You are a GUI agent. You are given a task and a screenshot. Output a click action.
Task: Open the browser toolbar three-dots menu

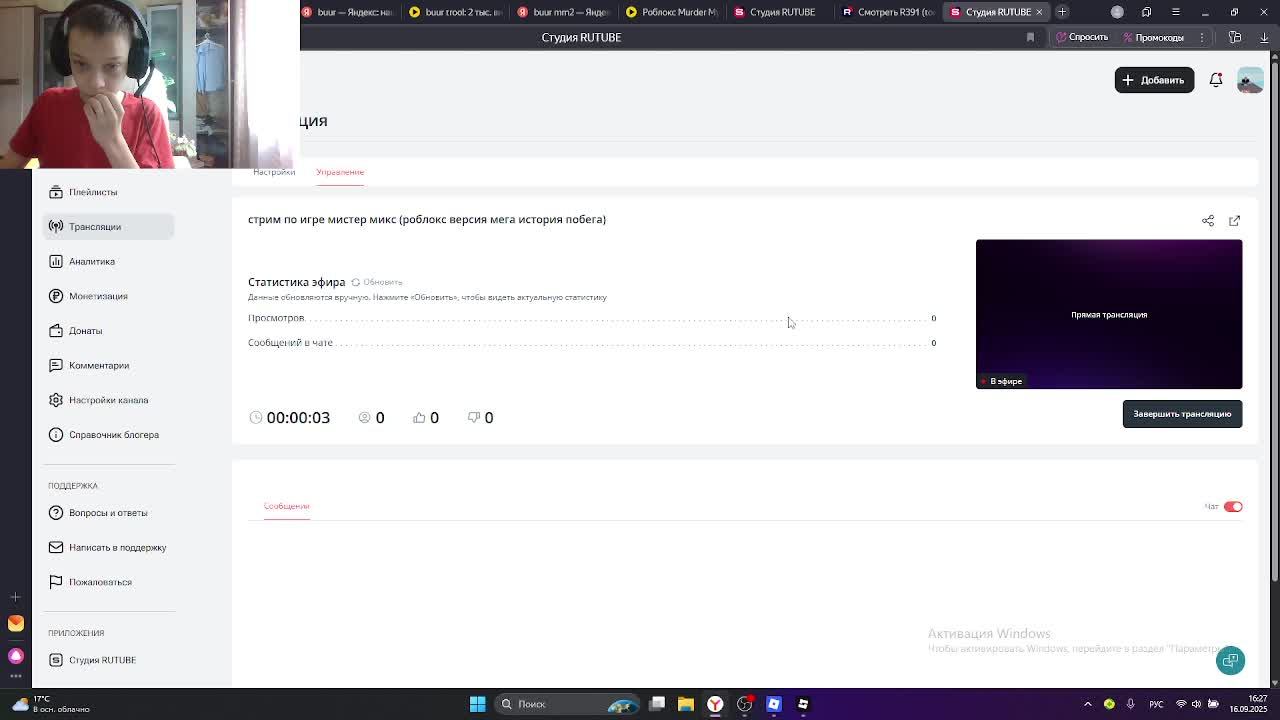pyautogui.click(x=1203, y=37)
